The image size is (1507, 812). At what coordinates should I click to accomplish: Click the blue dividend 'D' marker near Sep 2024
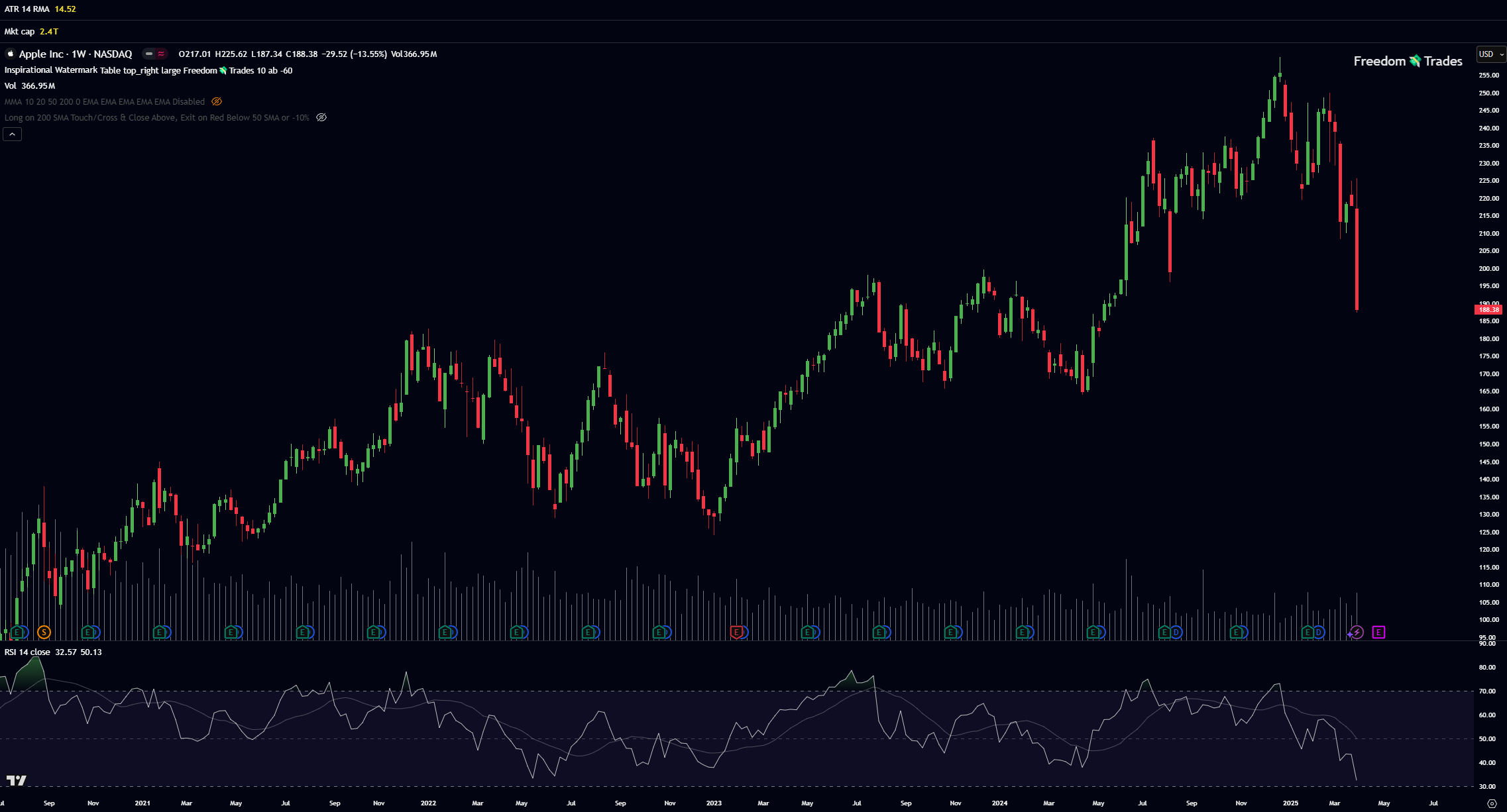(1176, 633)
